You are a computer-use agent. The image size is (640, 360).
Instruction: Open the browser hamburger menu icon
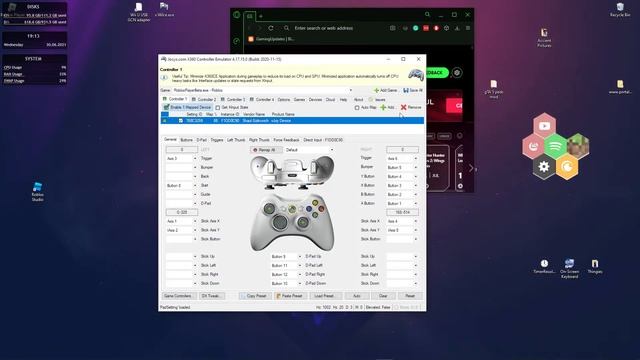[468, 28]
